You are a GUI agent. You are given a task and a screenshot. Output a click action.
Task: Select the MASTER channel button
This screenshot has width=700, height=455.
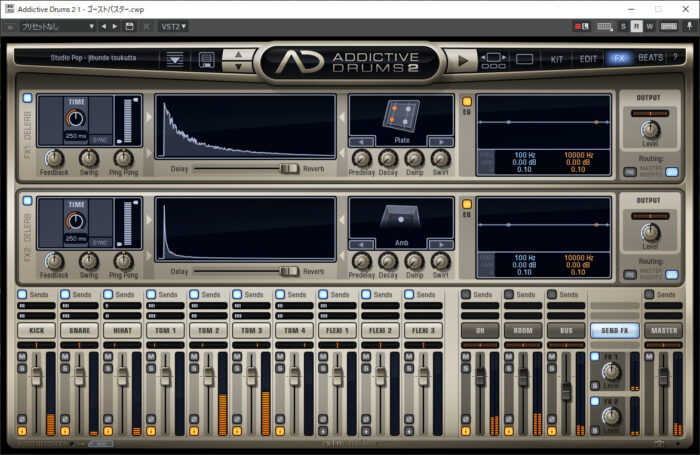[x=664, y=330]
